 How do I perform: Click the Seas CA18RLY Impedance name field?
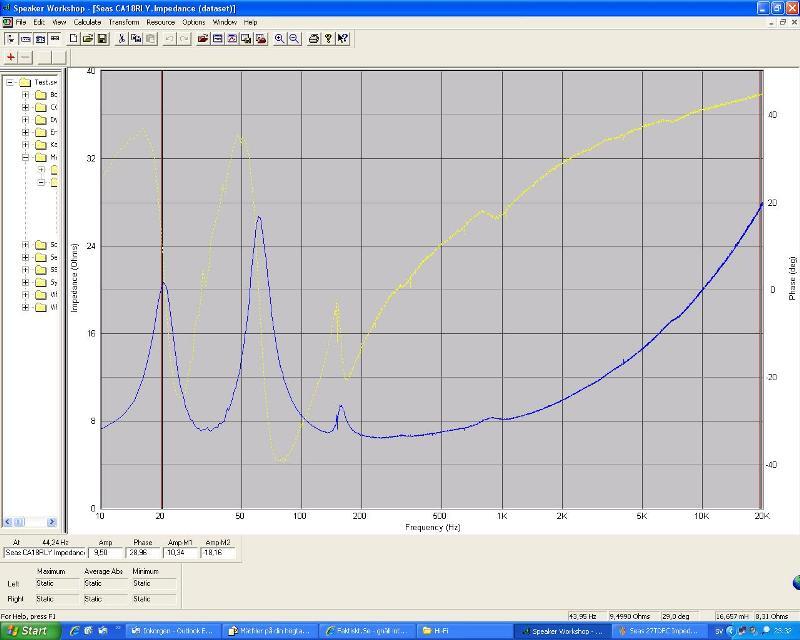tap(45, 553)
